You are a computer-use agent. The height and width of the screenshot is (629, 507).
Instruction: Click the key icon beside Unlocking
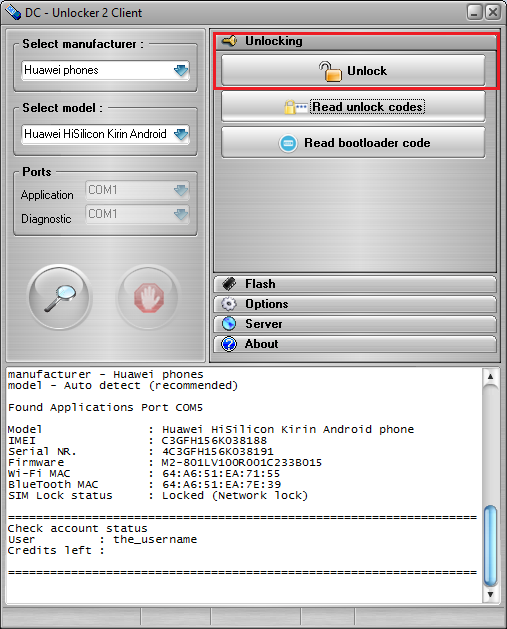(x=230, y=41)
